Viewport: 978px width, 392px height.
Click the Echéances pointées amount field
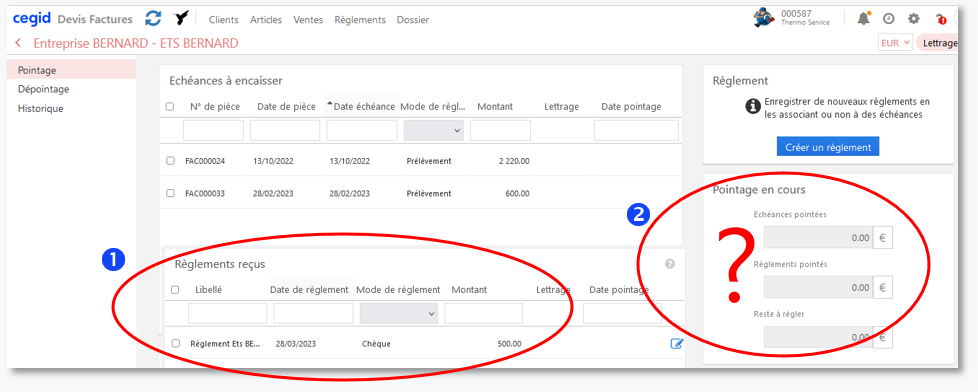(818, 237)
